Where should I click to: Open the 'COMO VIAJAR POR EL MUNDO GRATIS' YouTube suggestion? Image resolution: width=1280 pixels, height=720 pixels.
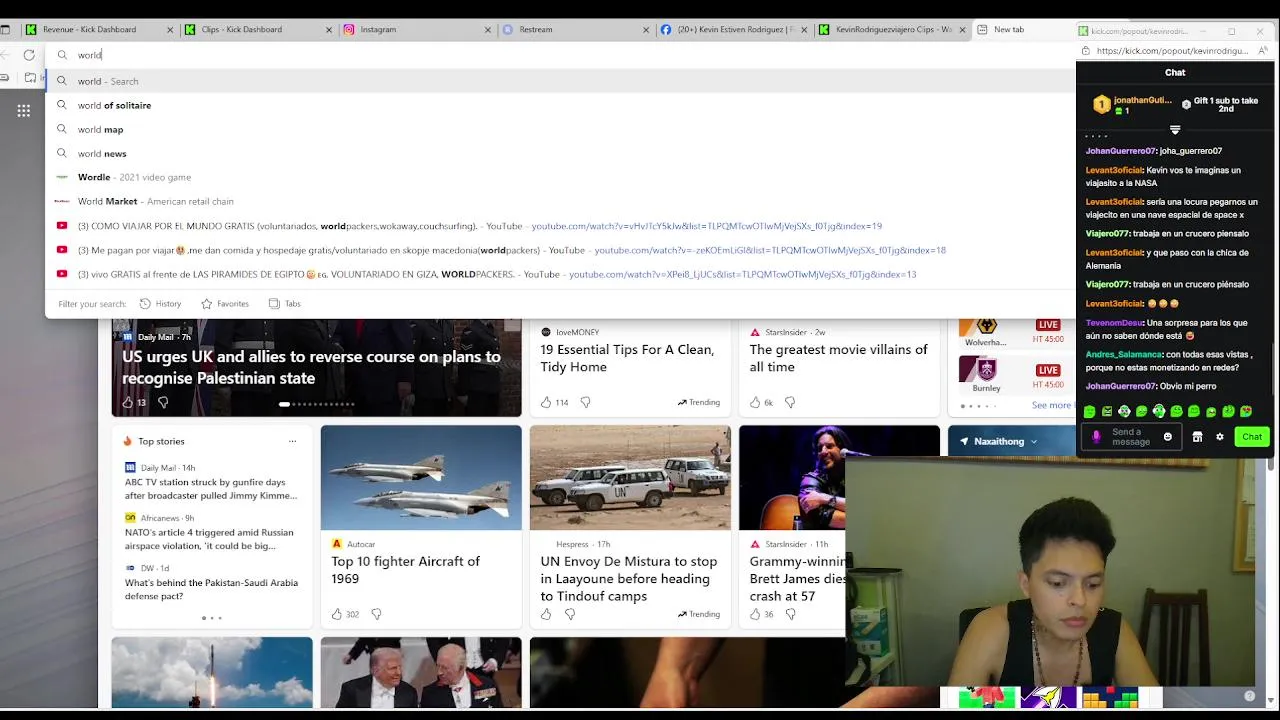tap(560, 226)
